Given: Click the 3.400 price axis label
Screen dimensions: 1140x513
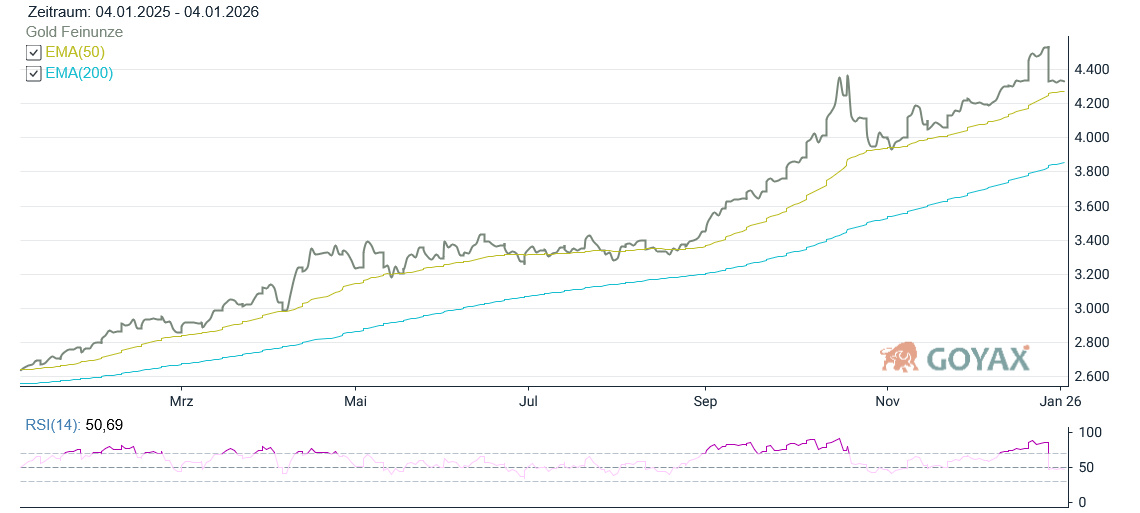Looking at the screenshot, I should [1090, 240].
